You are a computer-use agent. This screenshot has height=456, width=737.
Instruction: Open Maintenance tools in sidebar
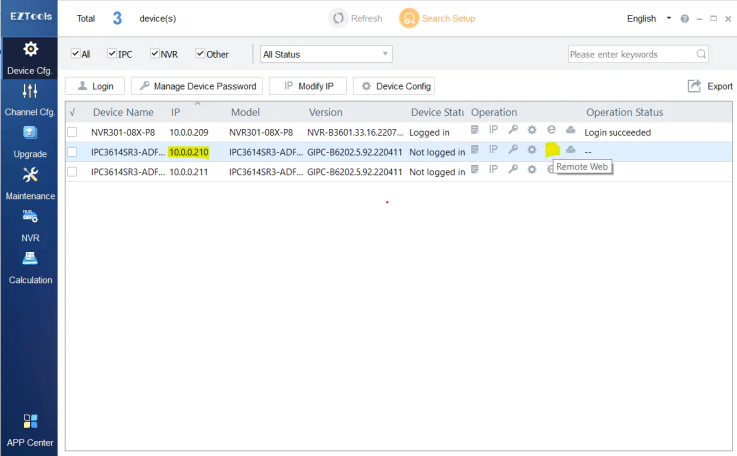point(29,183)
